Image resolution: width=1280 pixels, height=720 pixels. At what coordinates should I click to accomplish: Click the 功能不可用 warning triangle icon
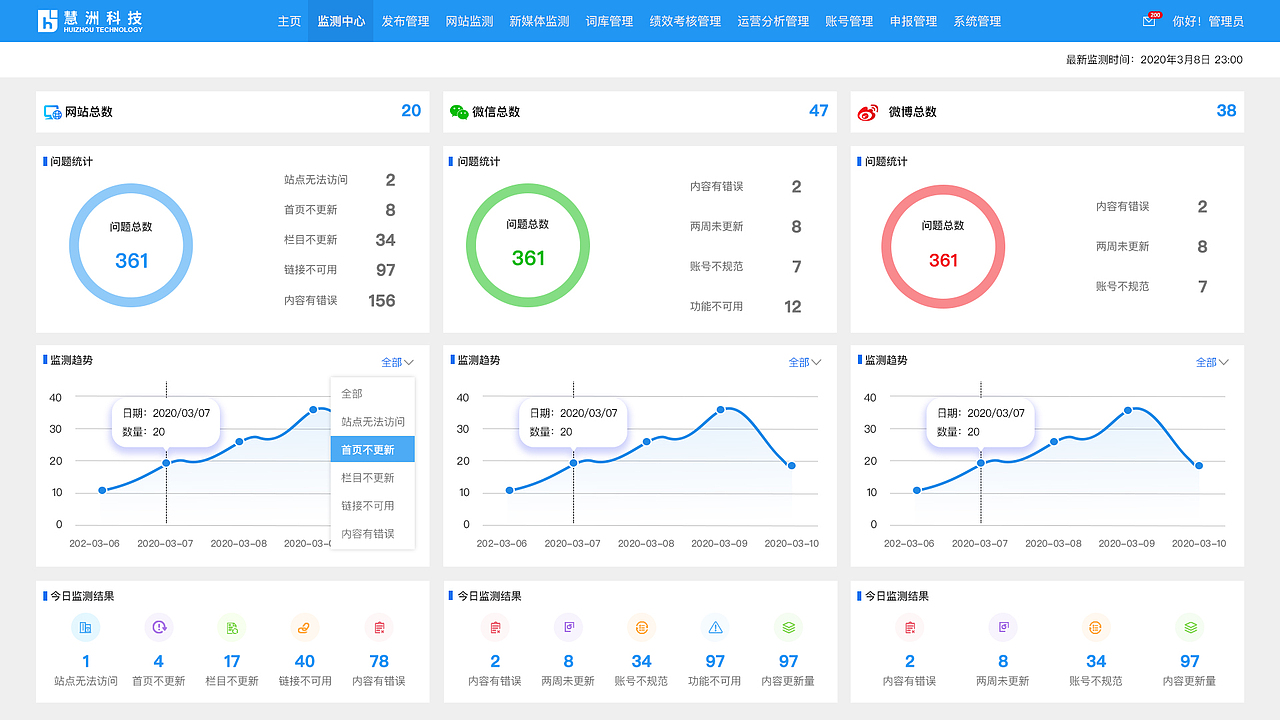[x=715, y=627]
